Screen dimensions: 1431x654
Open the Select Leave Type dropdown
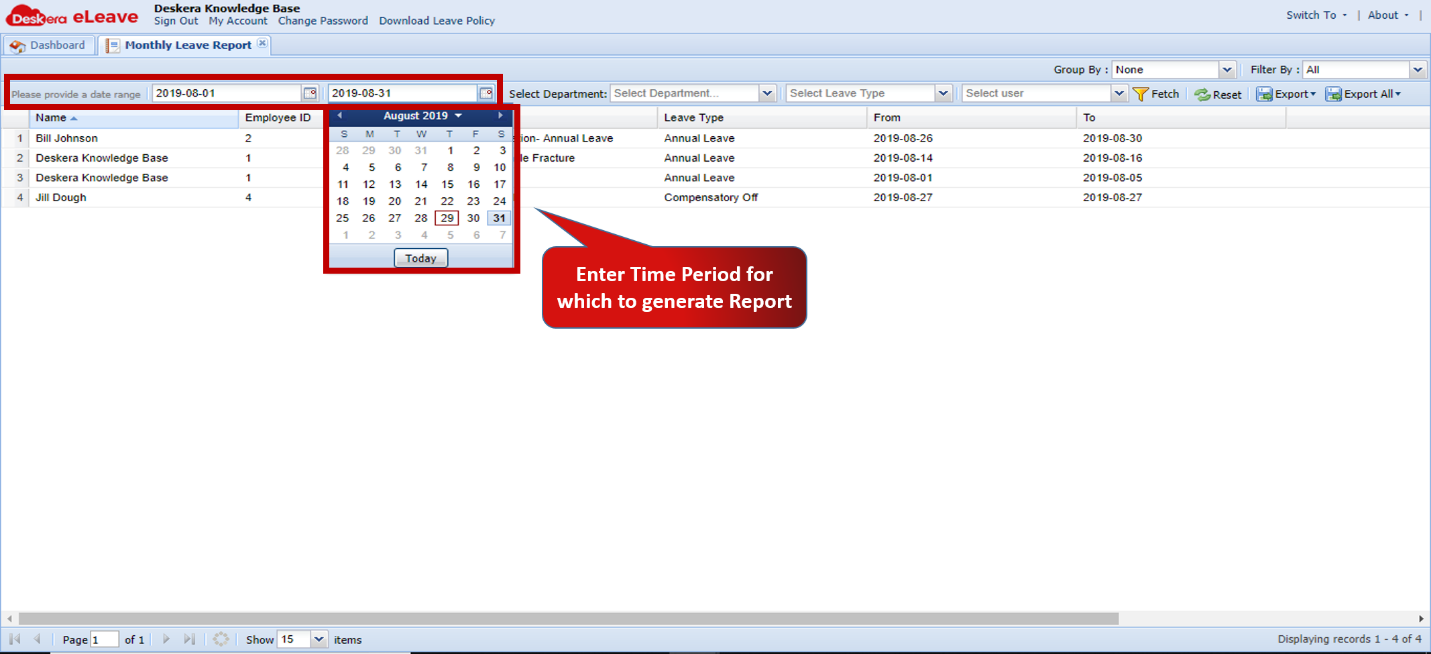click(x=942, y=93)
